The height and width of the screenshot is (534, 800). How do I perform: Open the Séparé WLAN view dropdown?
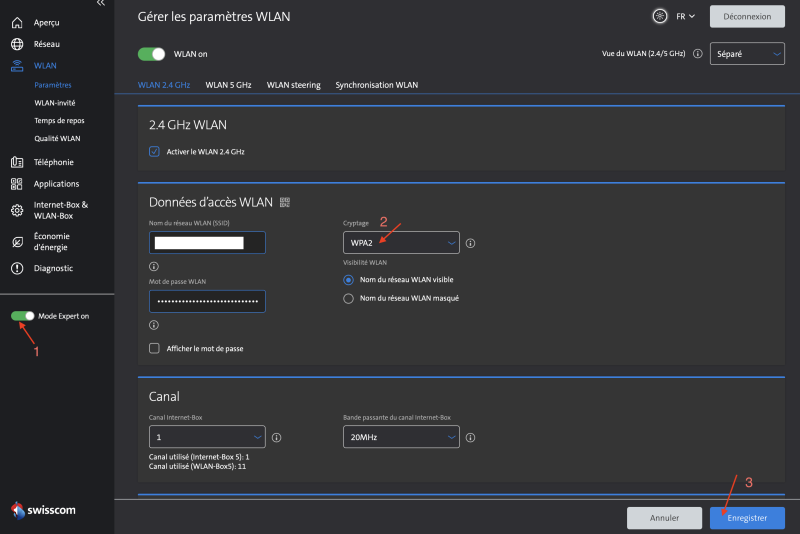pos(746,54)
